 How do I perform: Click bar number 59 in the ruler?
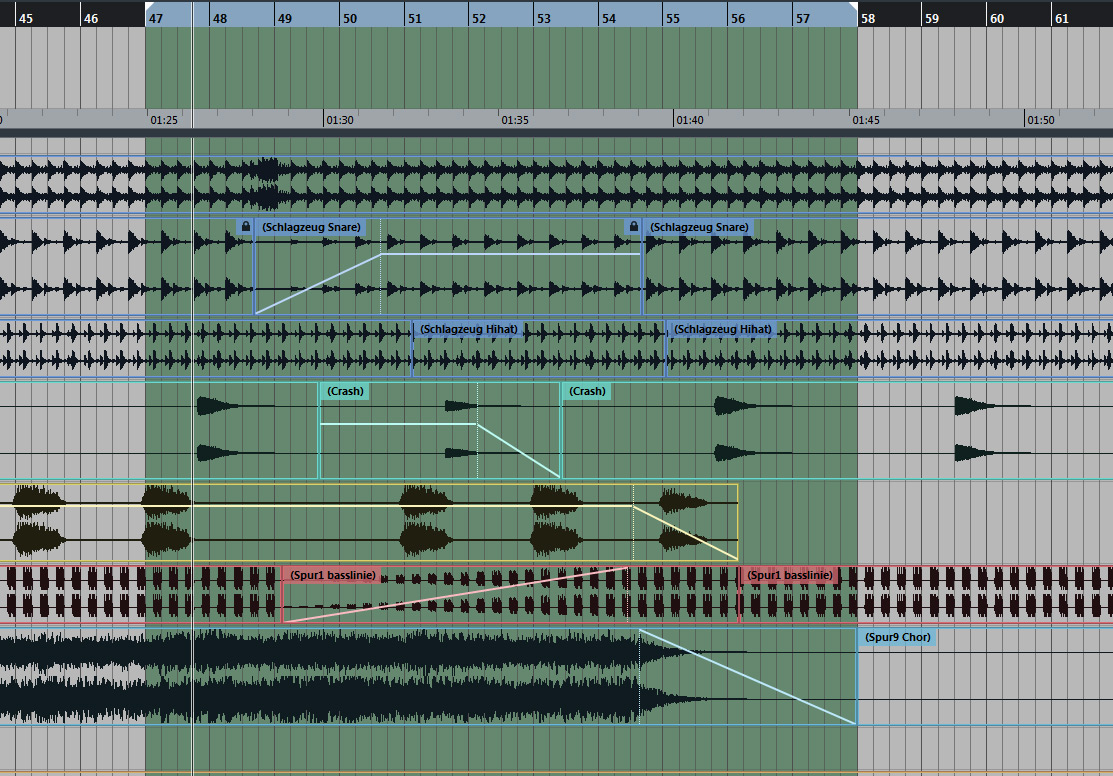click(x=932, y=18)
